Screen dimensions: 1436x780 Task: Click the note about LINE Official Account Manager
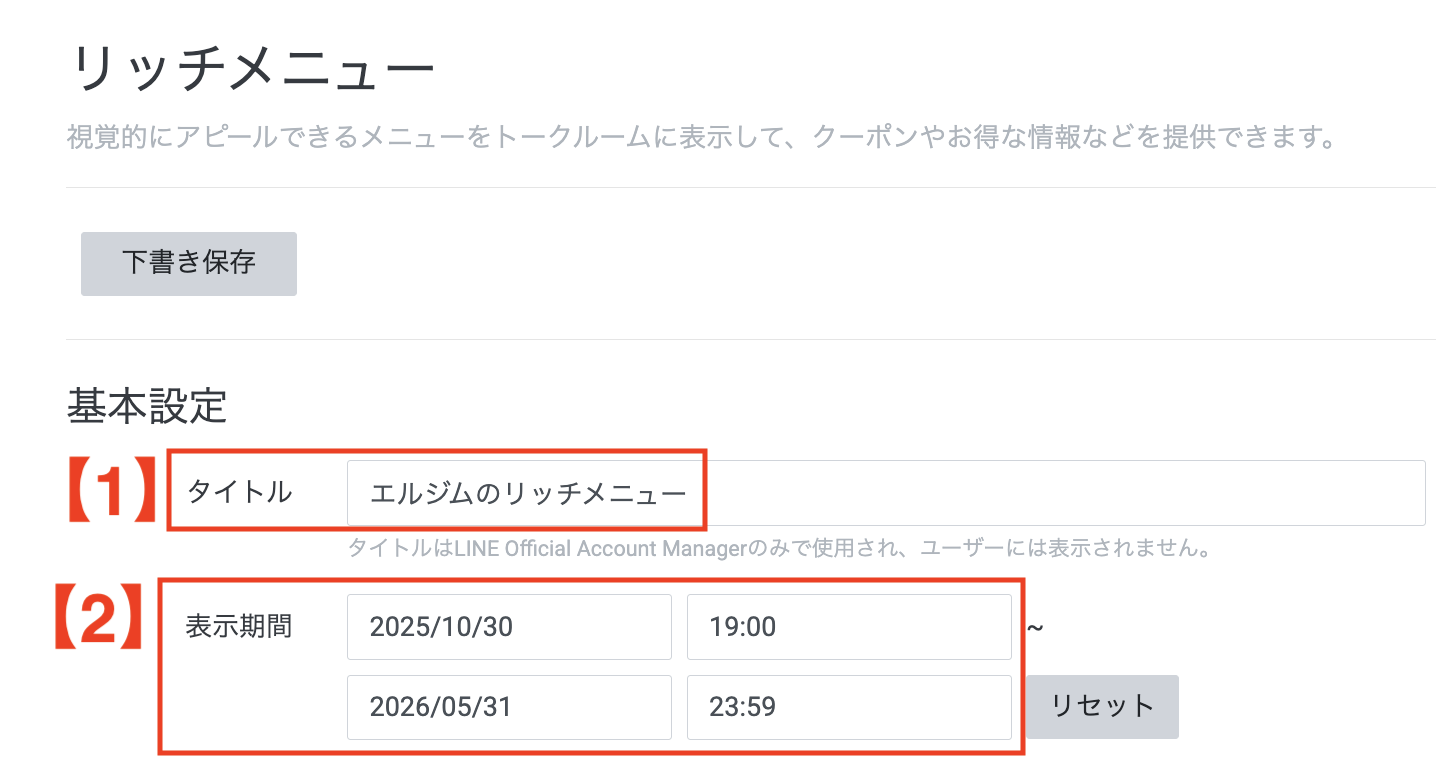(780, 547)
